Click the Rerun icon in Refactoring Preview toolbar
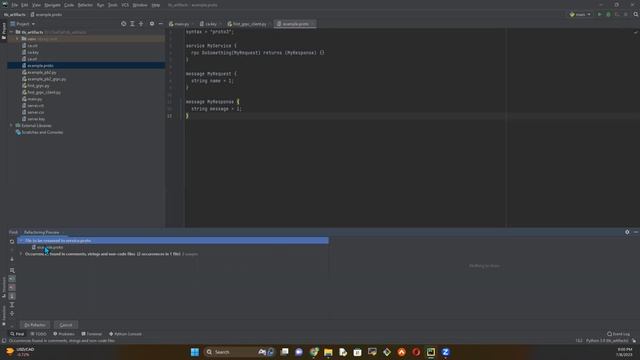640x360 pixels. pos(12,242)
